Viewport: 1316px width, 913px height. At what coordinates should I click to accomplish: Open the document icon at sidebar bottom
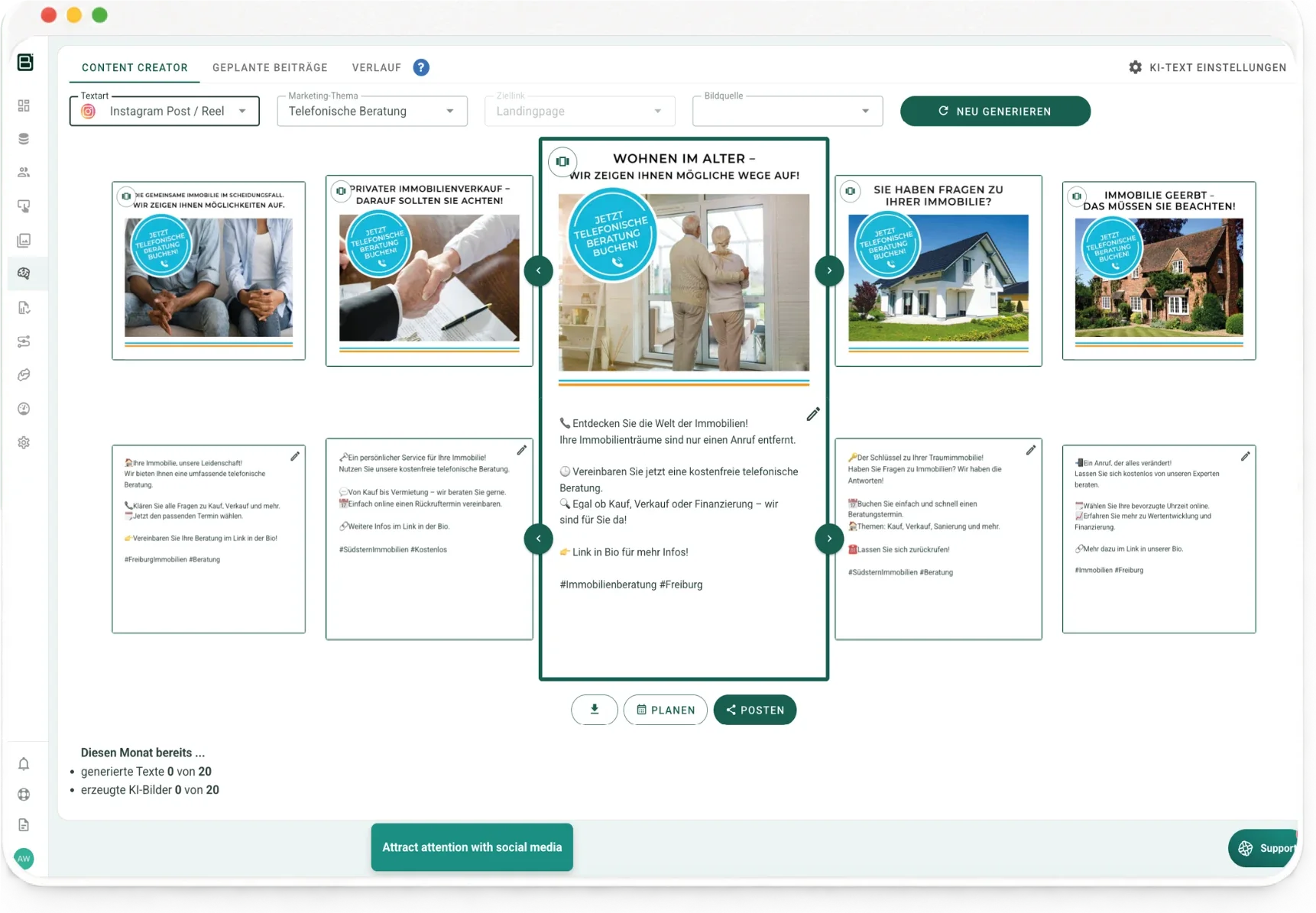pyautogui.click(x=24, y=825)
